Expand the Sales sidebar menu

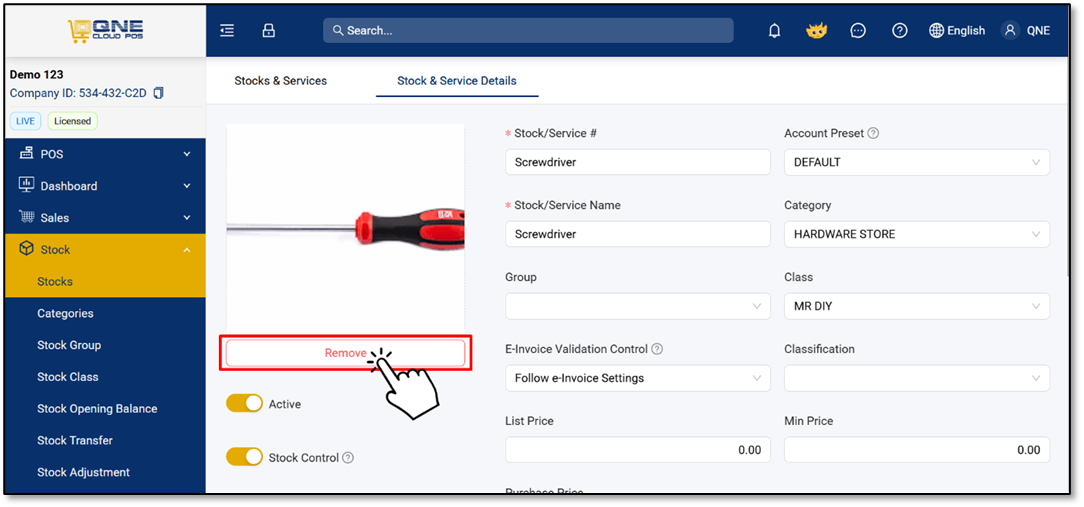(x=187, y=217)
